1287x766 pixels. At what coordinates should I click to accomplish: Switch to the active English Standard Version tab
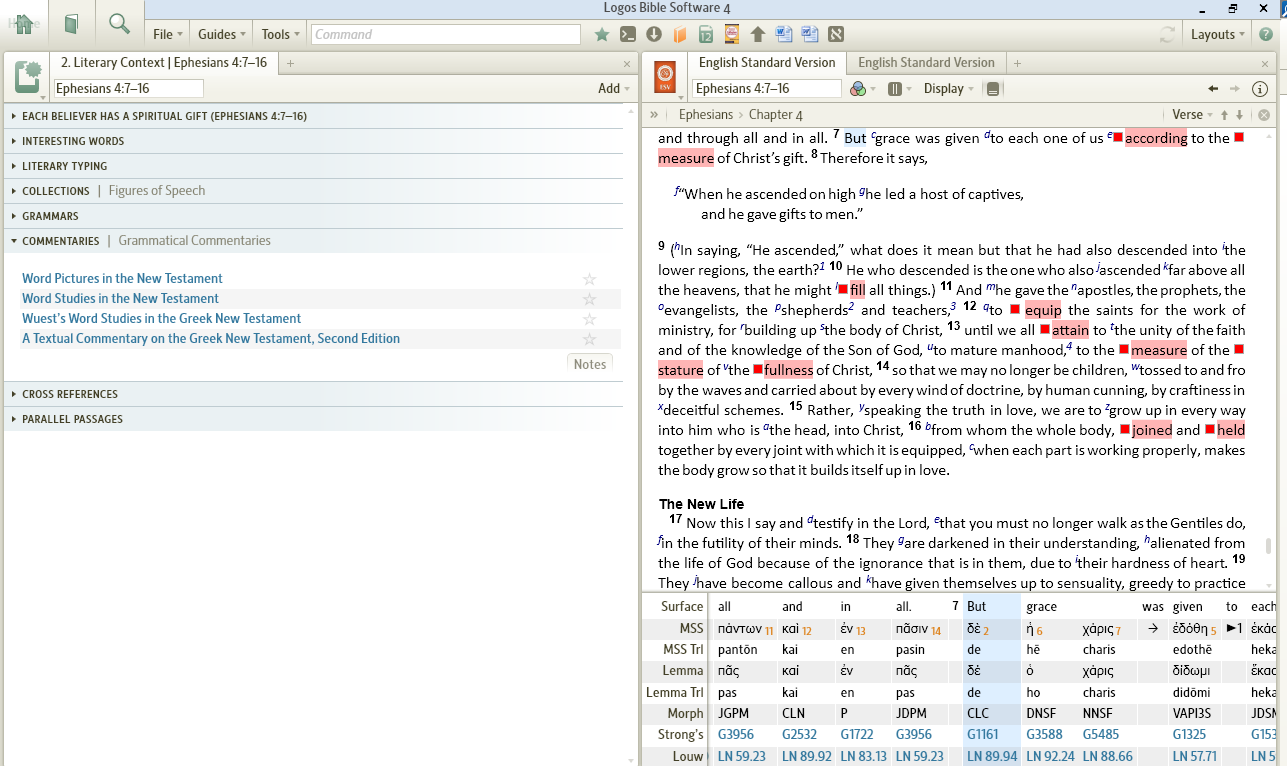click(767, 63)
